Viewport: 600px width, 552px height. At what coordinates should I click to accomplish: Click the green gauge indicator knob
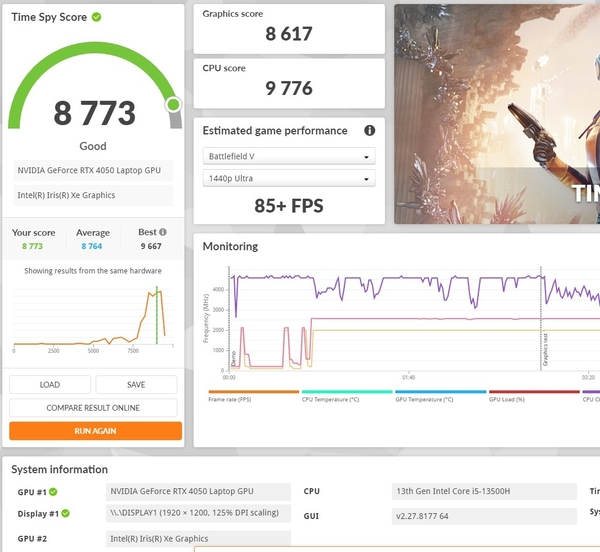[173, 104]
